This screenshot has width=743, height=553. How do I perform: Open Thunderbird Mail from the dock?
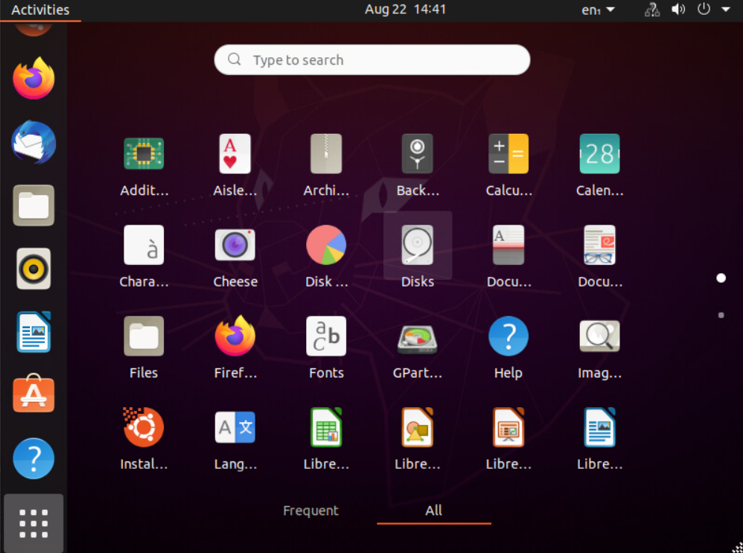pos(33,142)
